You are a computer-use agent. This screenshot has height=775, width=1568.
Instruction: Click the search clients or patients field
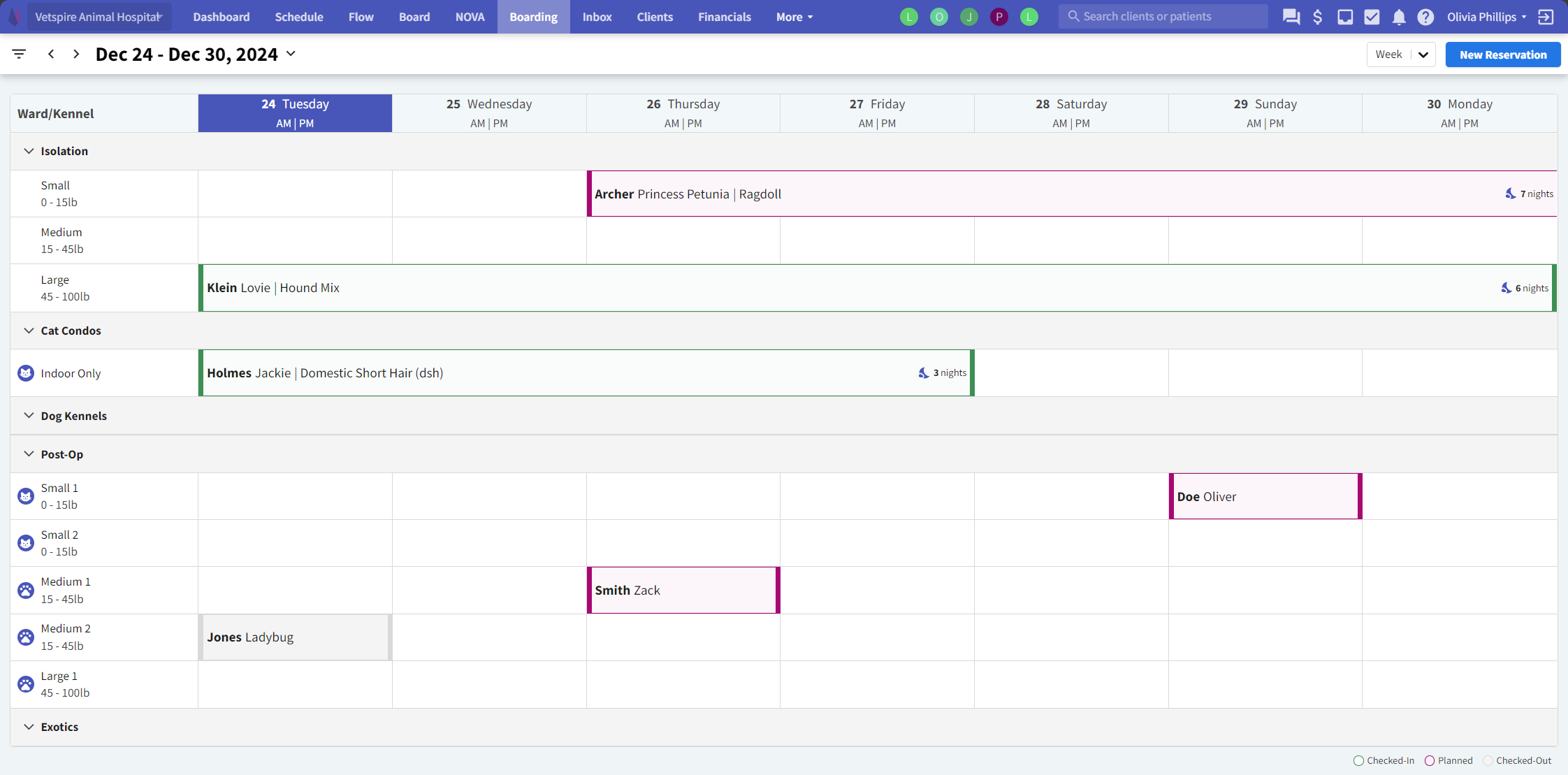1163,16
